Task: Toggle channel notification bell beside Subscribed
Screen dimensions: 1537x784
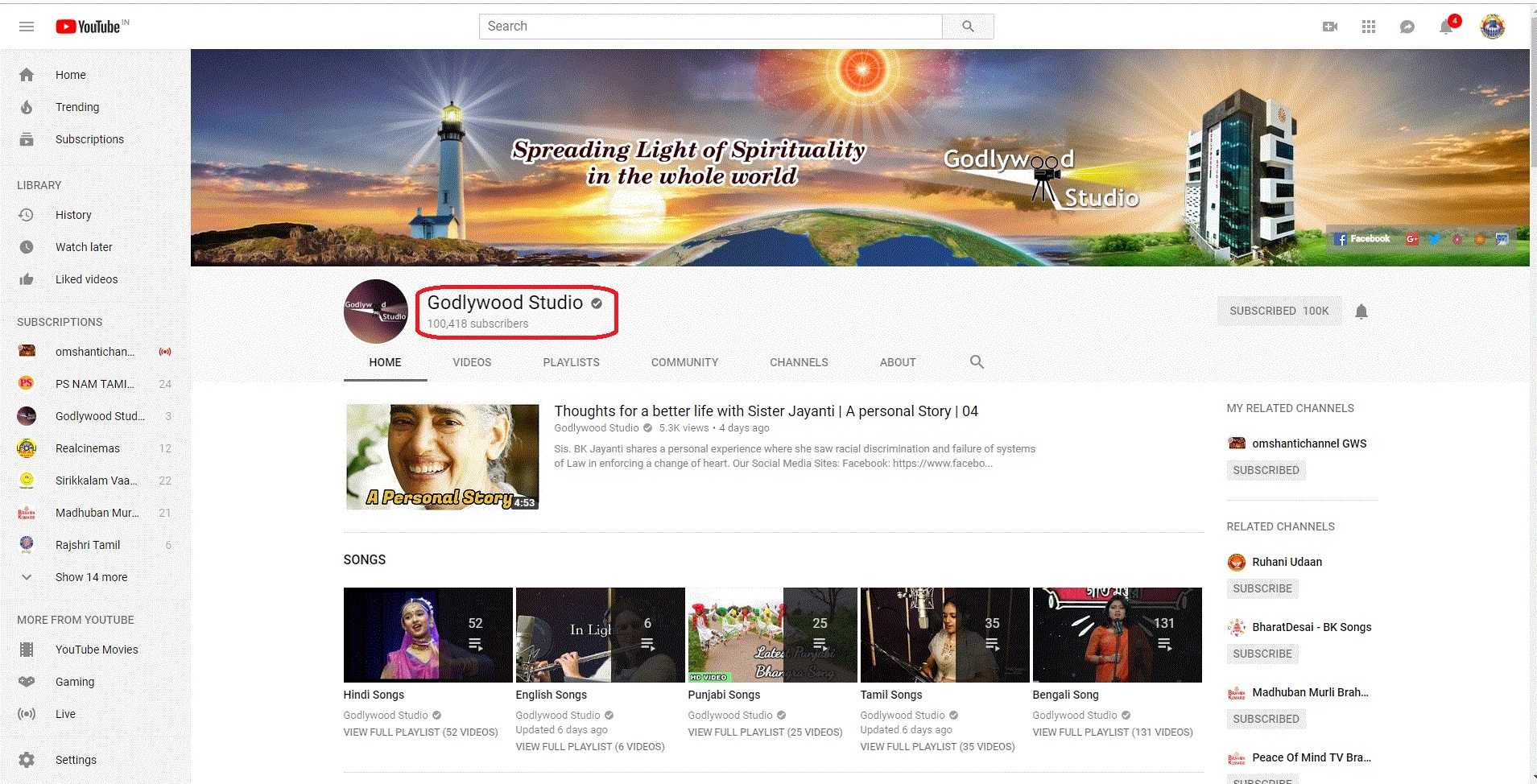Action: tap(1361, 312)
